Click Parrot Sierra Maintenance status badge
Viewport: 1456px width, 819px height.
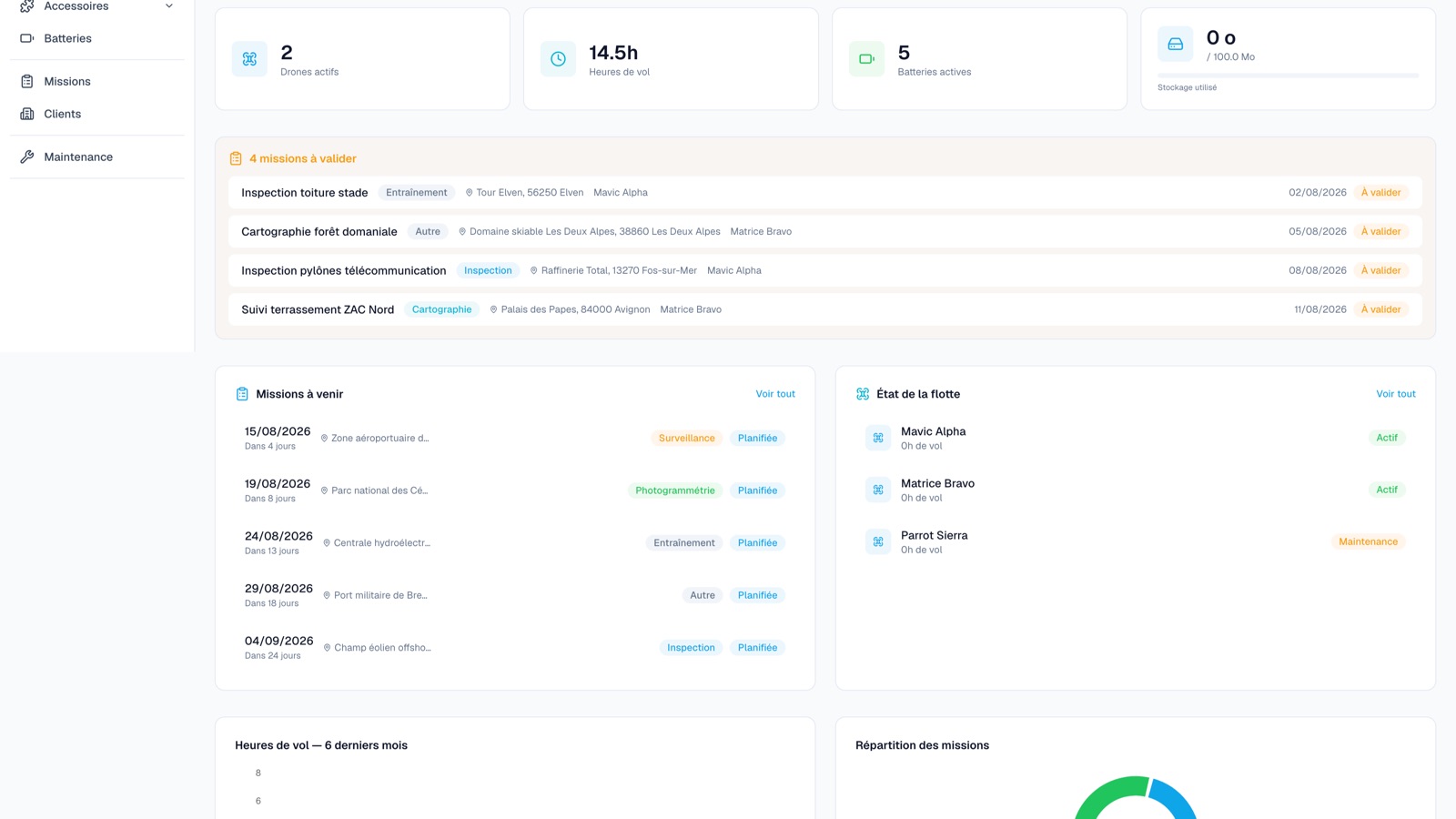(1368, 541)
